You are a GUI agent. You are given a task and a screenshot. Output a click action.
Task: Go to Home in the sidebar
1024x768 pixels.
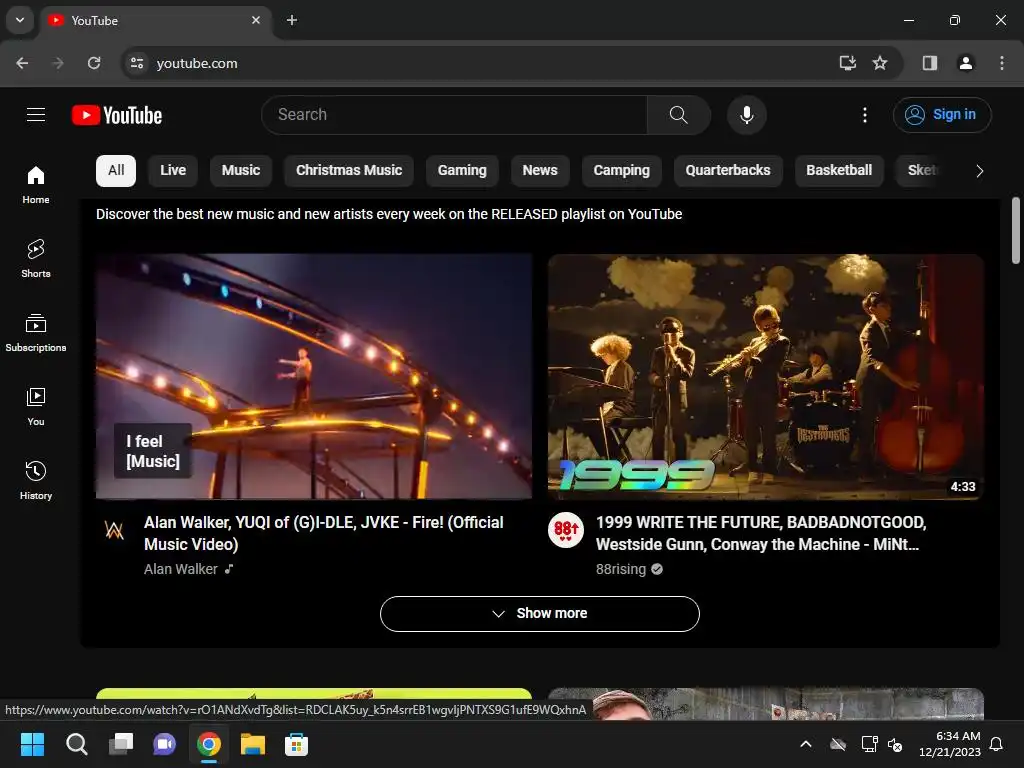36,185
